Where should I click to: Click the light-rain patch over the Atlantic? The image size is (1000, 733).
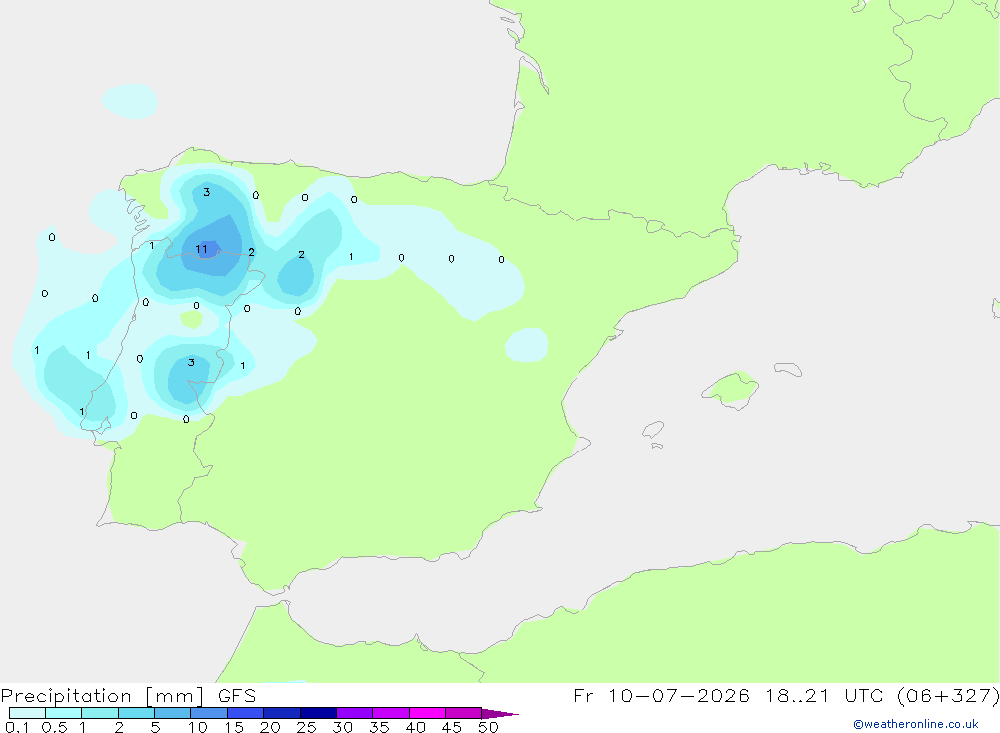click(x=130, y=101)
